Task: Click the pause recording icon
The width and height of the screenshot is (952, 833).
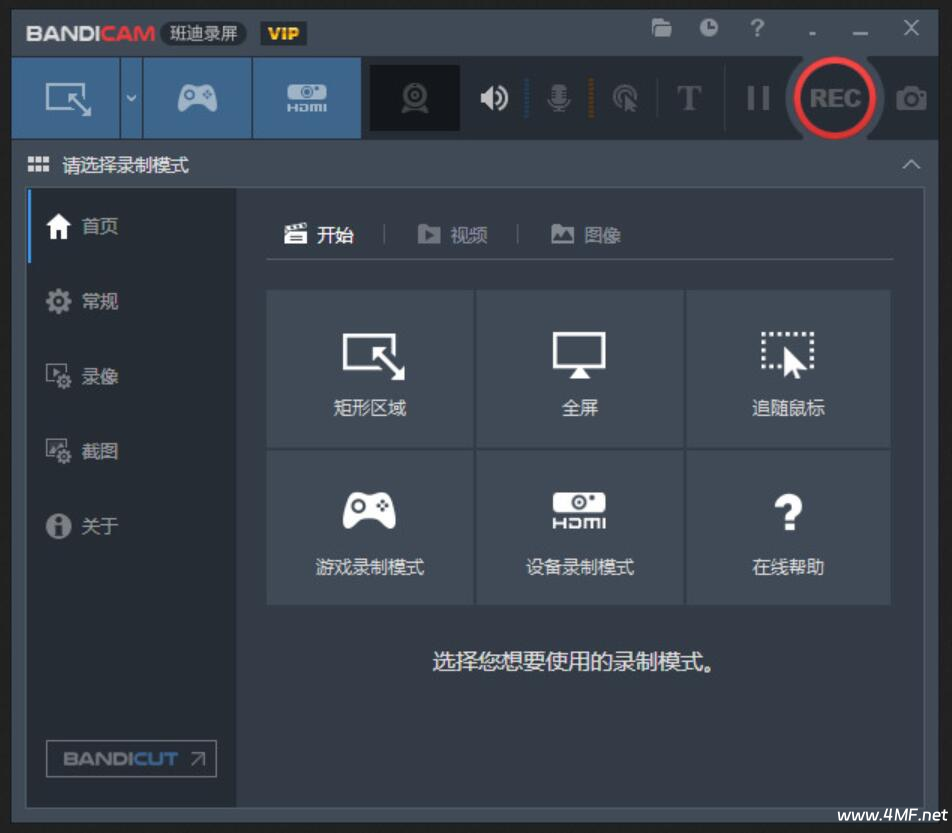Action: pos(757,98)
